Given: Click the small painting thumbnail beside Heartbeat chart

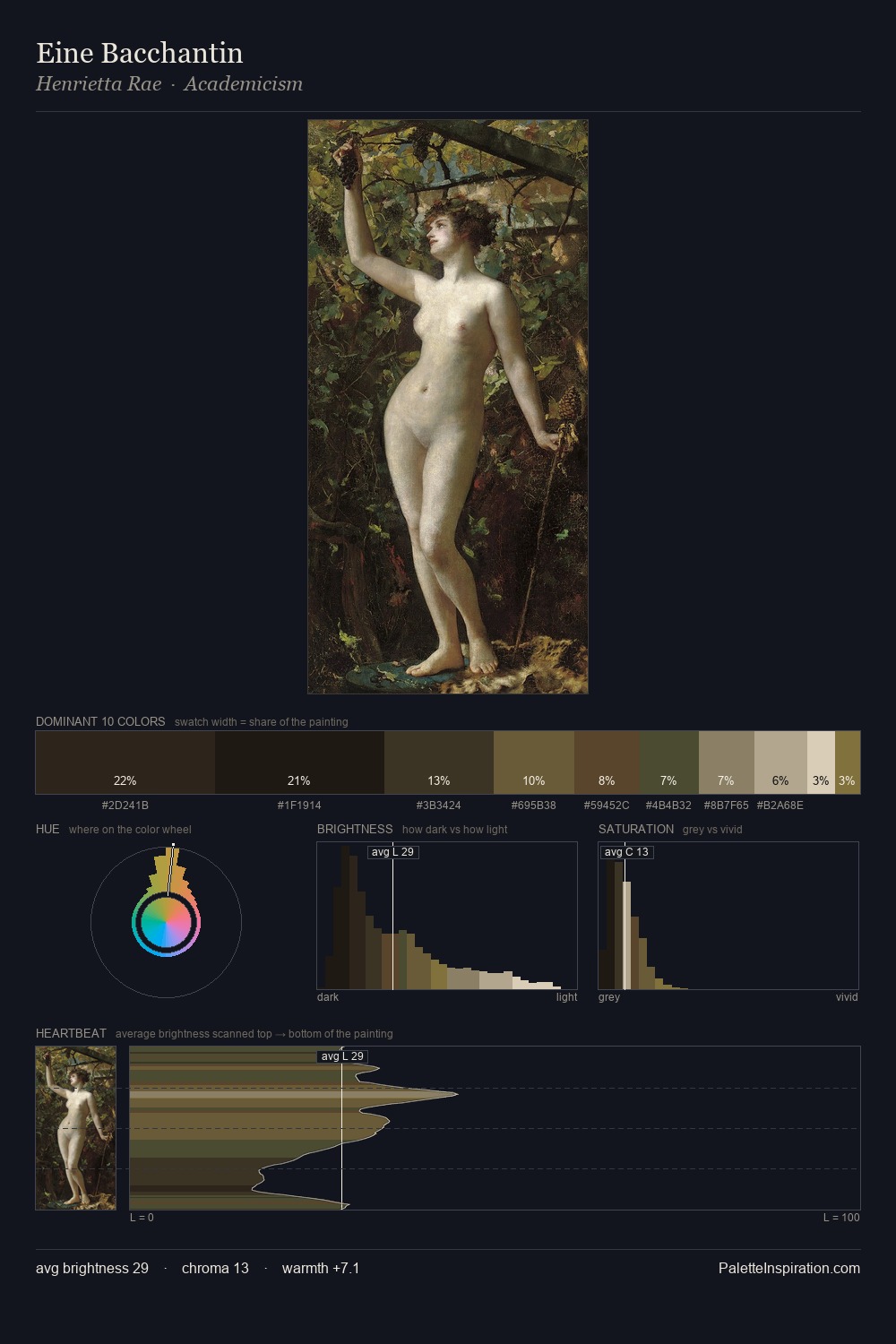Looking at the screenshot, I should coord(76,1128).
